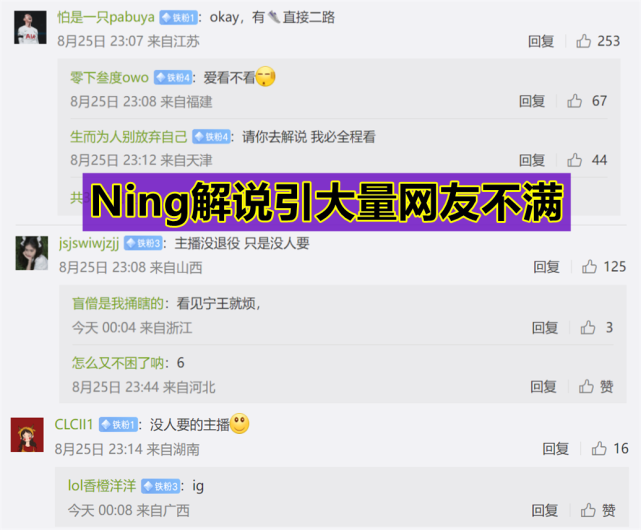Click 铁粉3 badge beside jsjswiwjzjj

[143, 243]
